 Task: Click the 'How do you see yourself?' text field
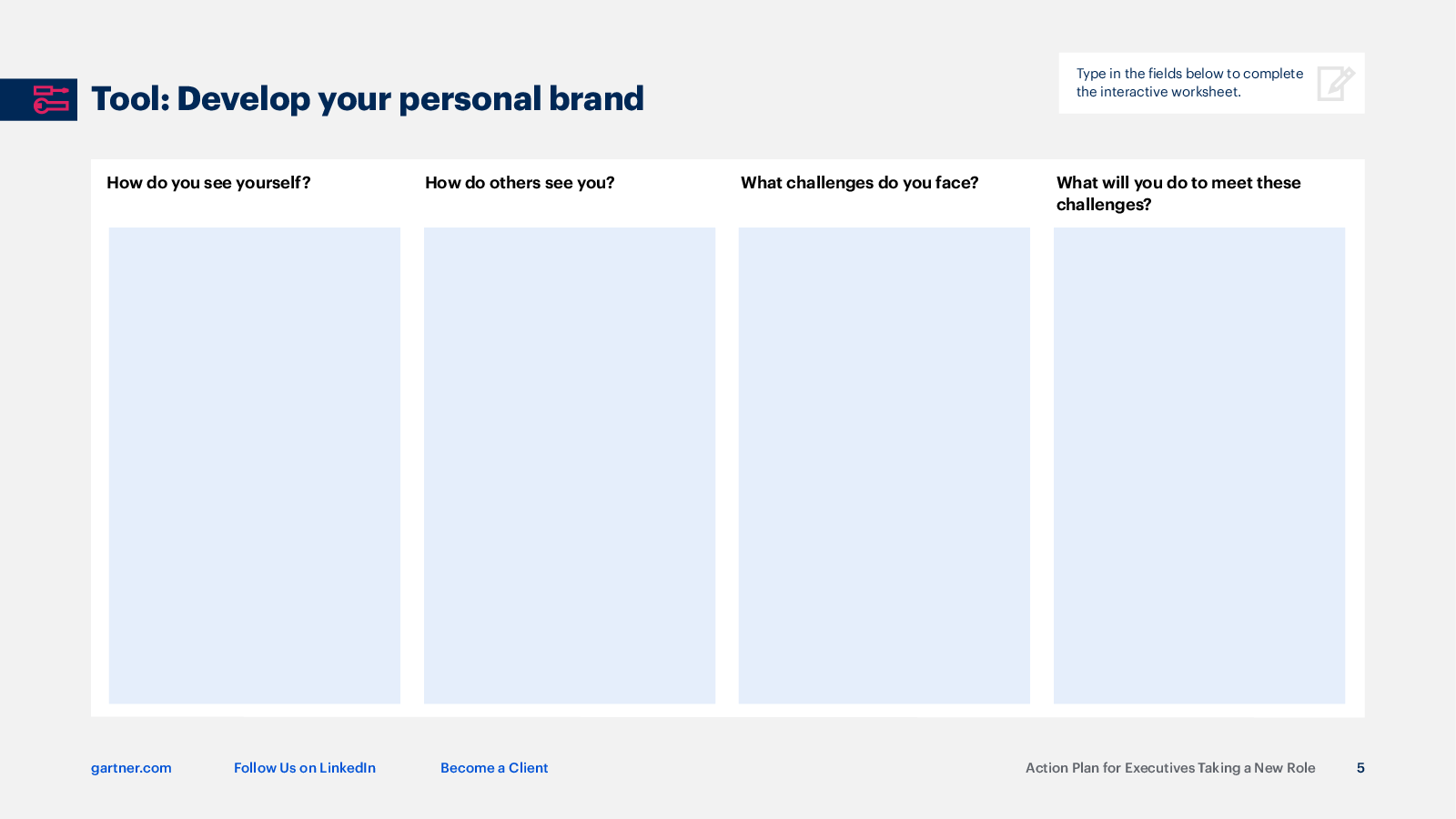[255, 465]
